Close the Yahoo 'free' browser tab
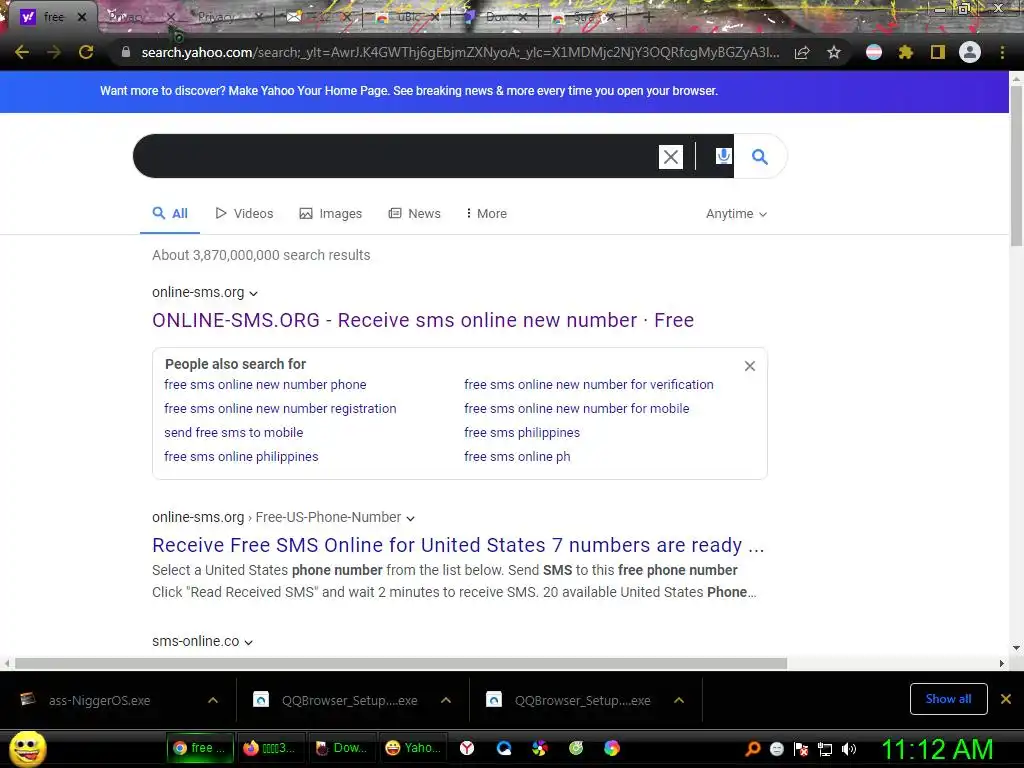The image size is (1024, 768). pyautogui.click(x=82, y=17)
